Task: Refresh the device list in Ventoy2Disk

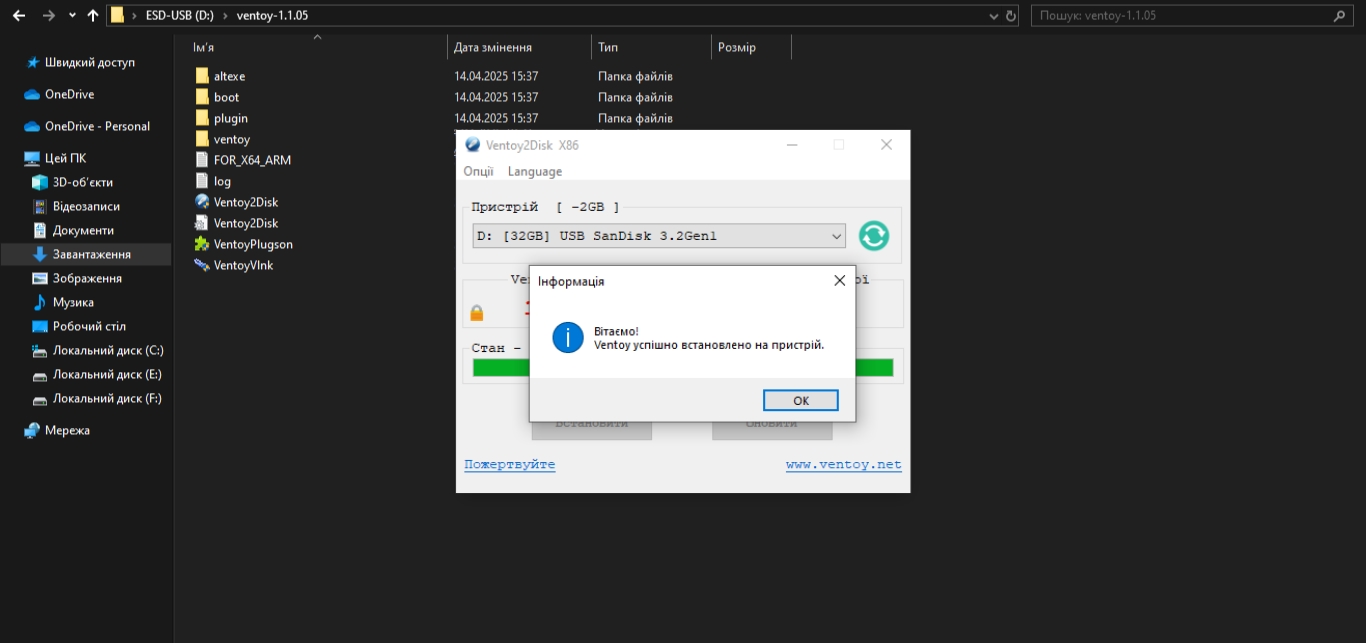Action: [873, 236]
